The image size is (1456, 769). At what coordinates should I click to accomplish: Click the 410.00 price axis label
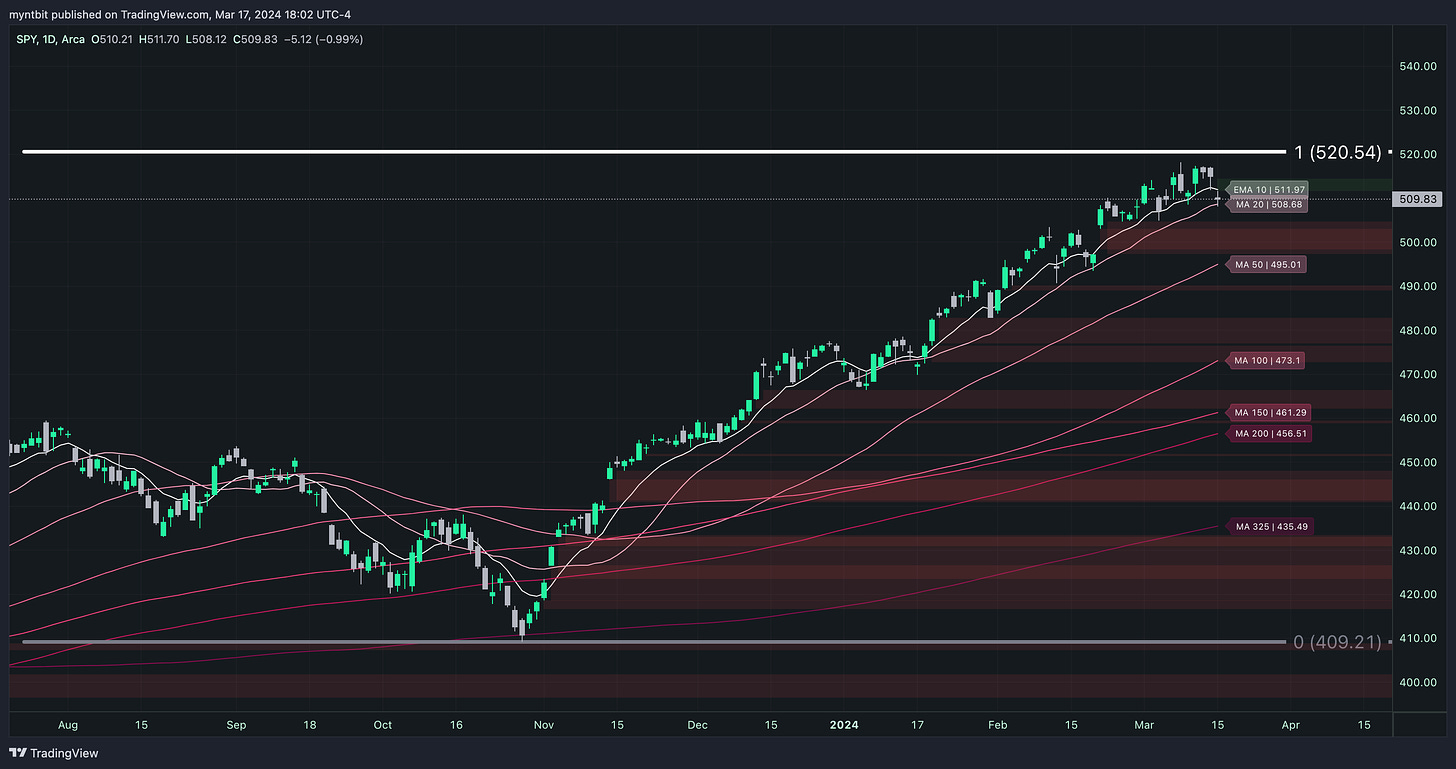tap(1417, 638)
